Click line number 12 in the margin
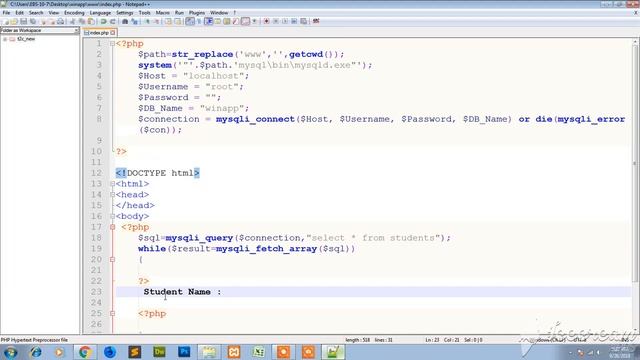The height and width of the screenshot is (360, 640). (x=96, y=173)
